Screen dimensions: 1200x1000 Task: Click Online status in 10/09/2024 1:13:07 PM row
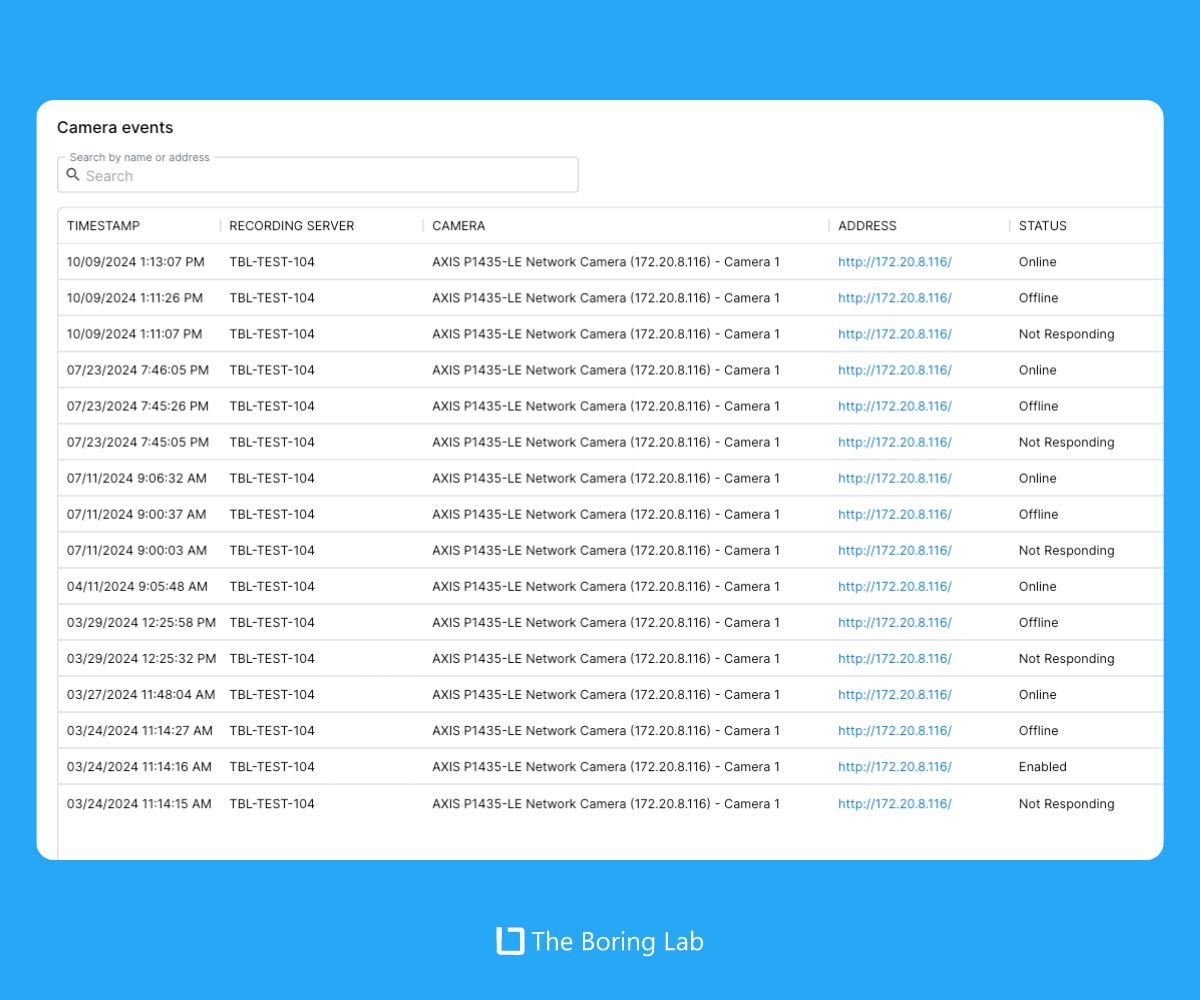(1038, 262)
